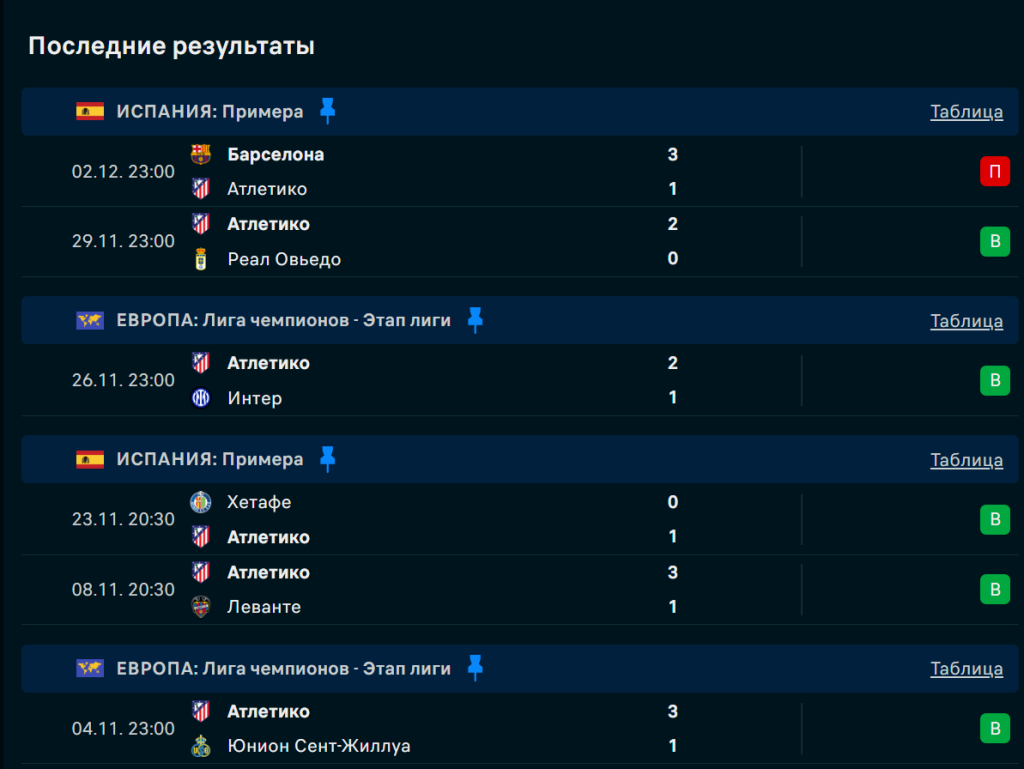This screenshot has width=1024, height=769.
Task: Click the green win badge for Хетафе match
Action: [x=994, y=520]
